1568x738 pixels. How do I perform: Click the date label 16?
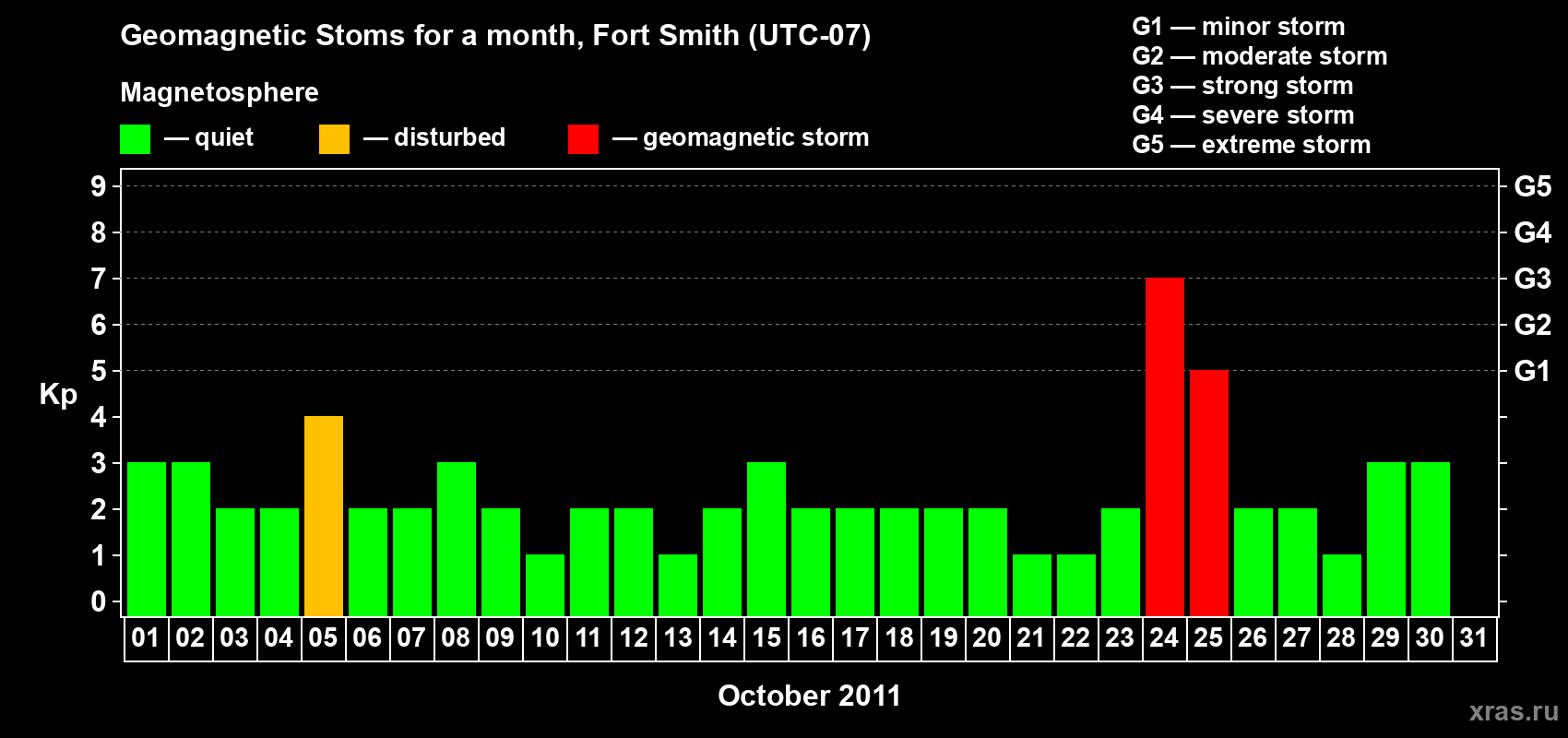click(810, 638)
